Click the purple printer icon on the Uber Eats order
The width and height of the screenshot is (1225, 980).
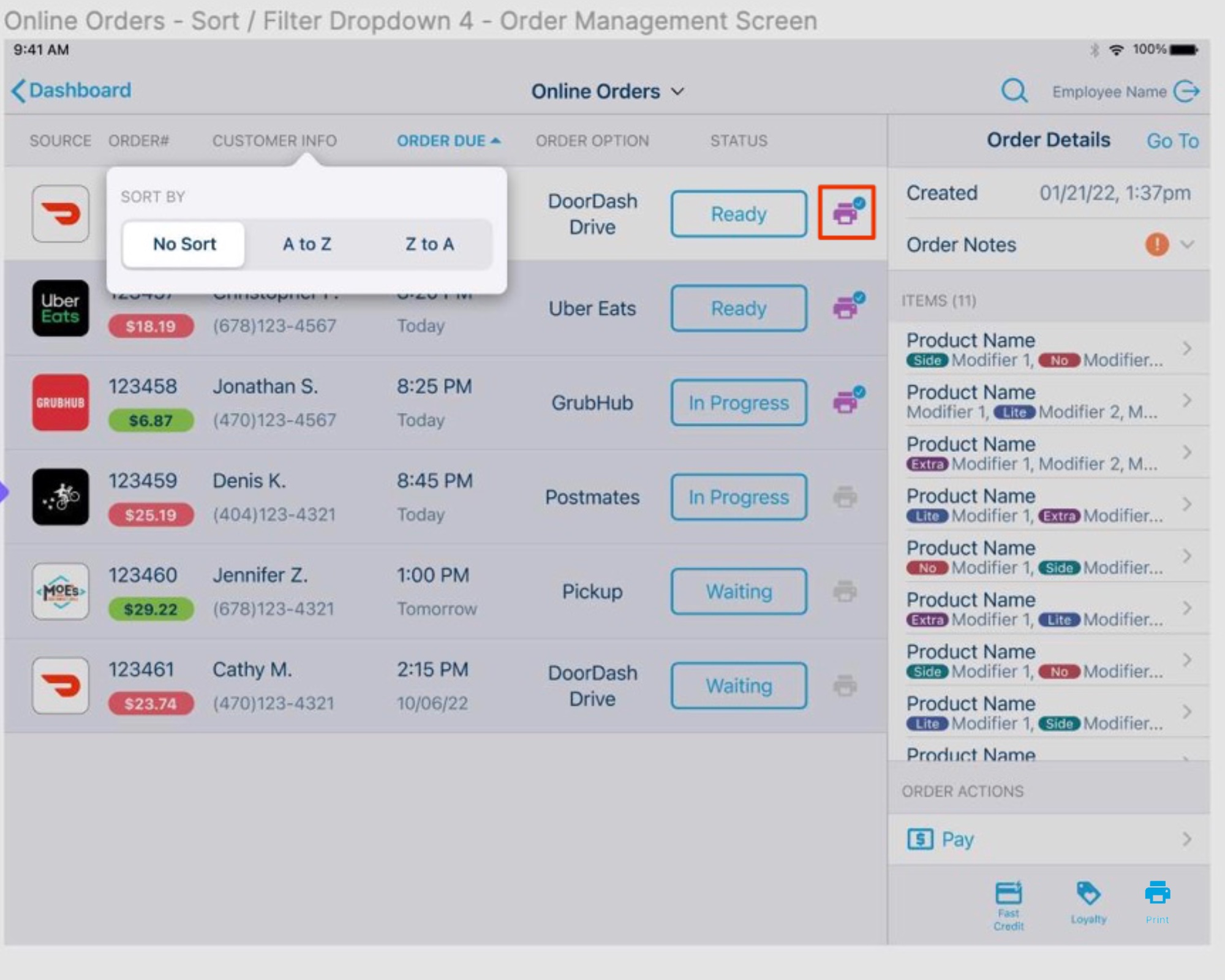847,308
